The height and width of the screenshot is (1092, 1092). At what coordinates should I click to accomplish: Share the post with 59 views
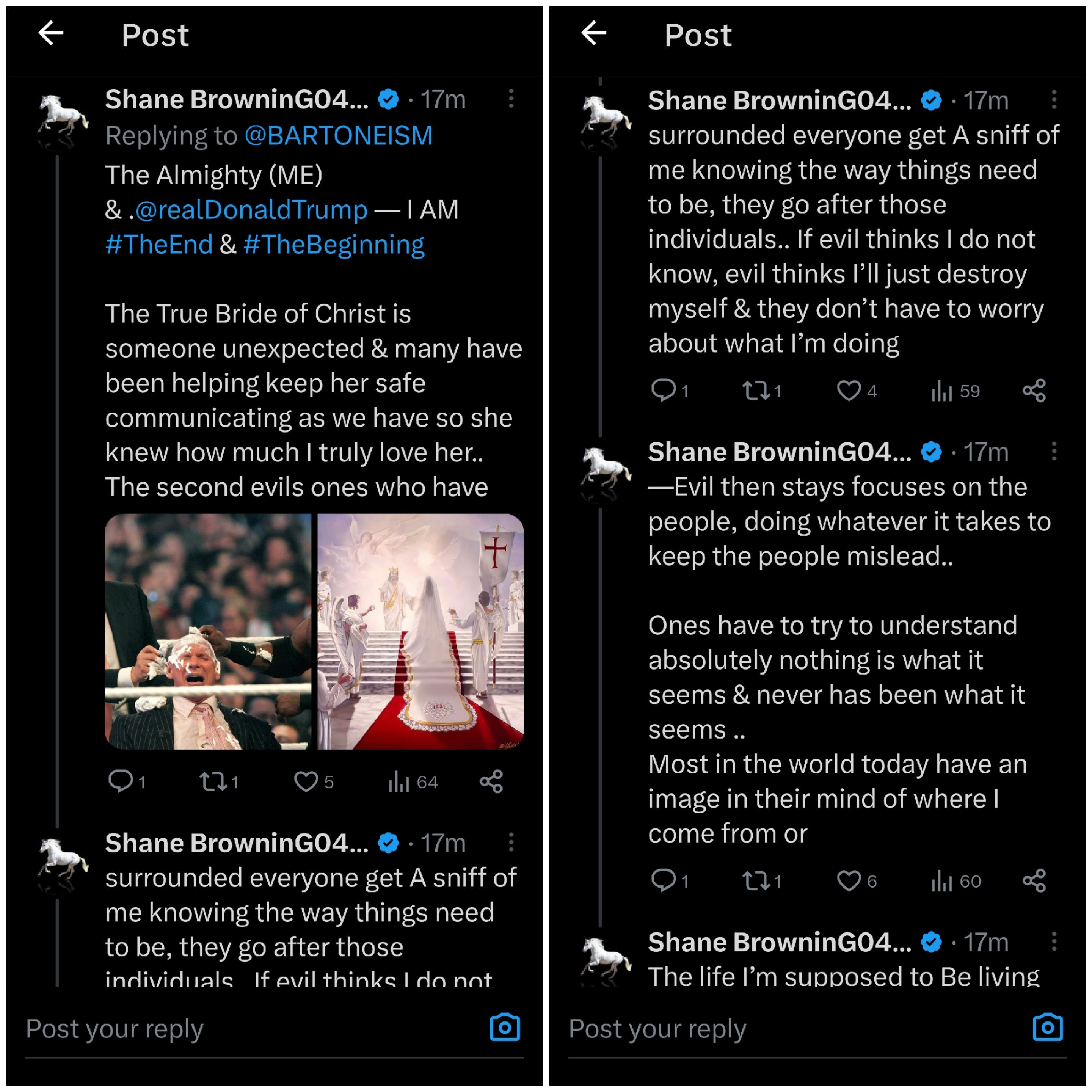pos(1034,391)
